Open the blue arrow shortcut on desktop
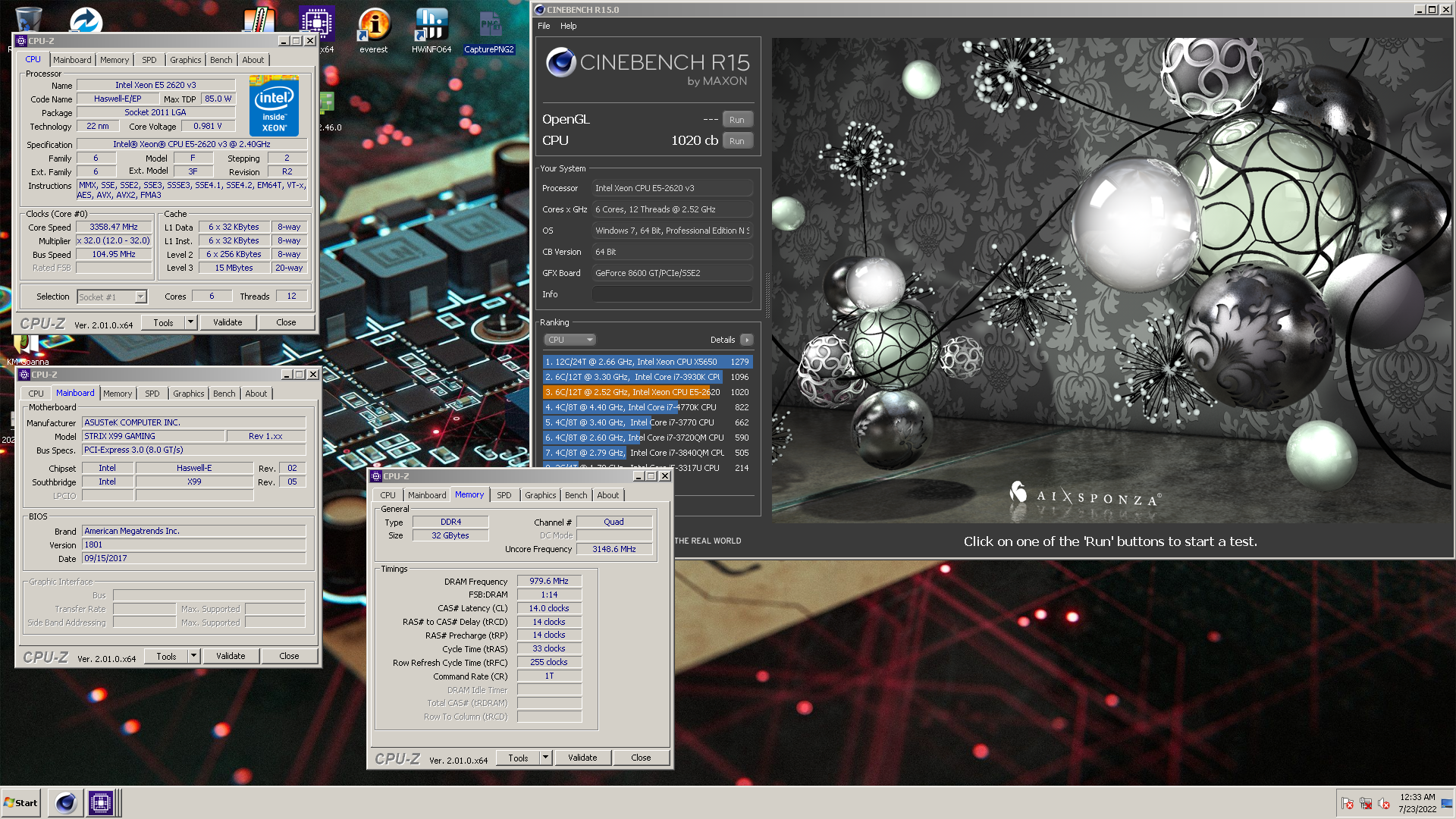The image size is (1456, 819). (86, 20)
